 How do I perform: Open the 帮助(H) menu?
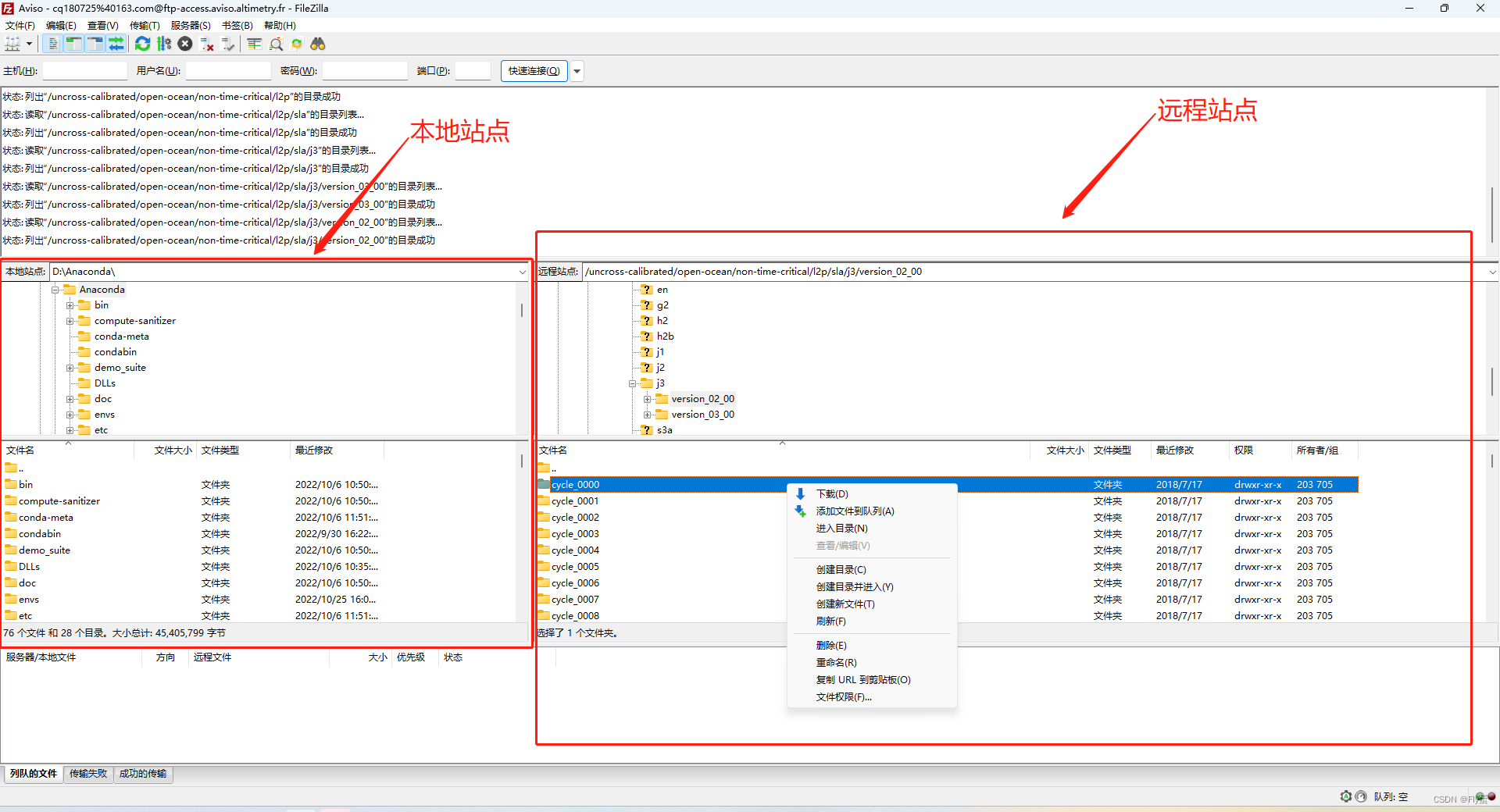coord(280,26)
